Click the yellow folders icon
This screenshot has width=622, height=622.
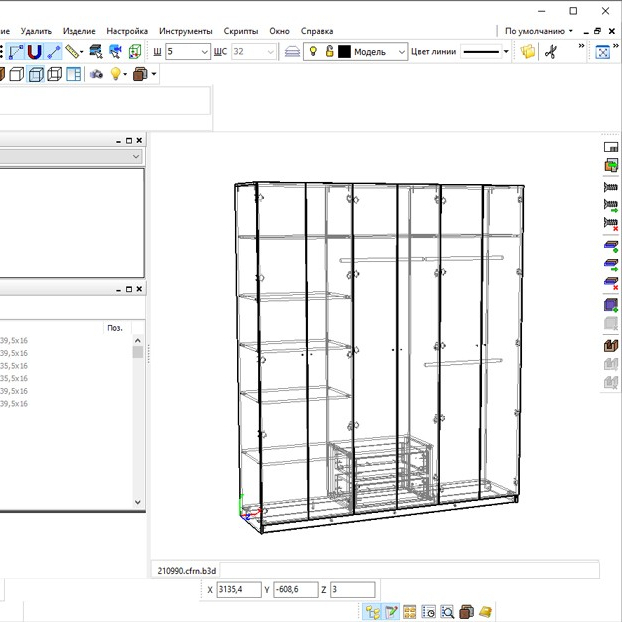tap(528, 52)
